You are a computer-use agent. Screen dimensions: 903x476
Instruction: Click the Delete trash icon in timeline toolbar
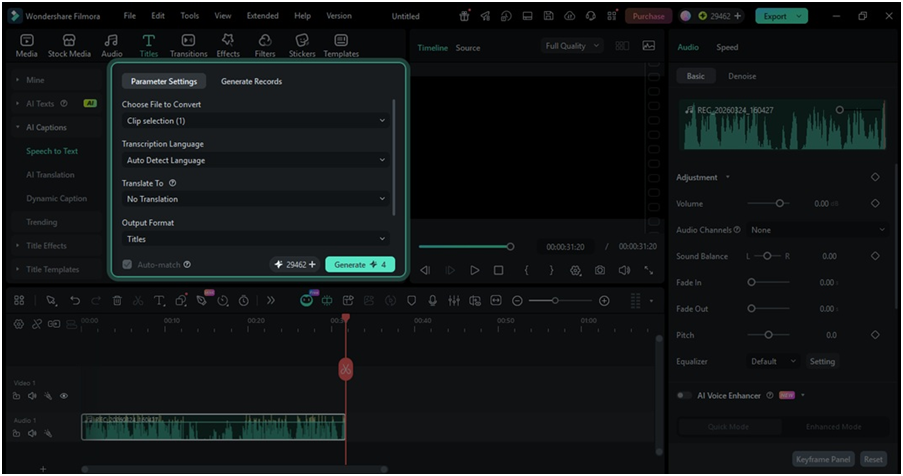point(117,300)
